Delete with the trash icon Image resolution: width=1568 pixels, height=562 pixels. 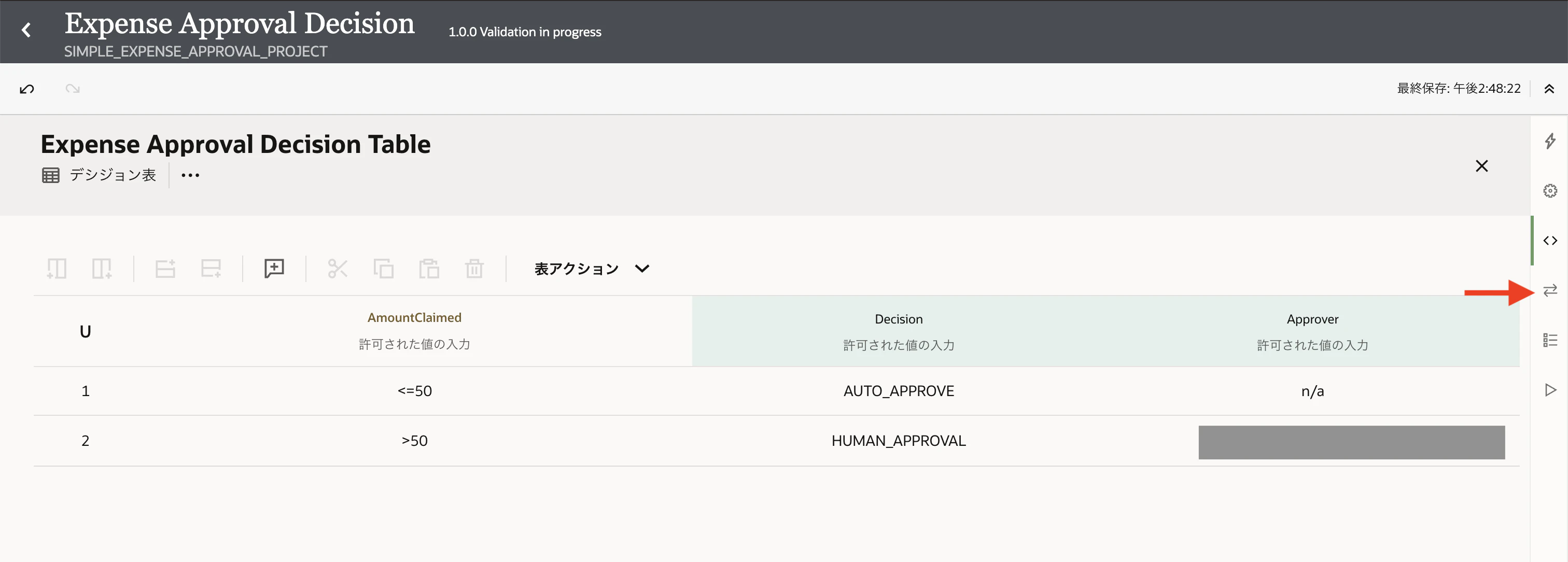[x=474, y=269]
